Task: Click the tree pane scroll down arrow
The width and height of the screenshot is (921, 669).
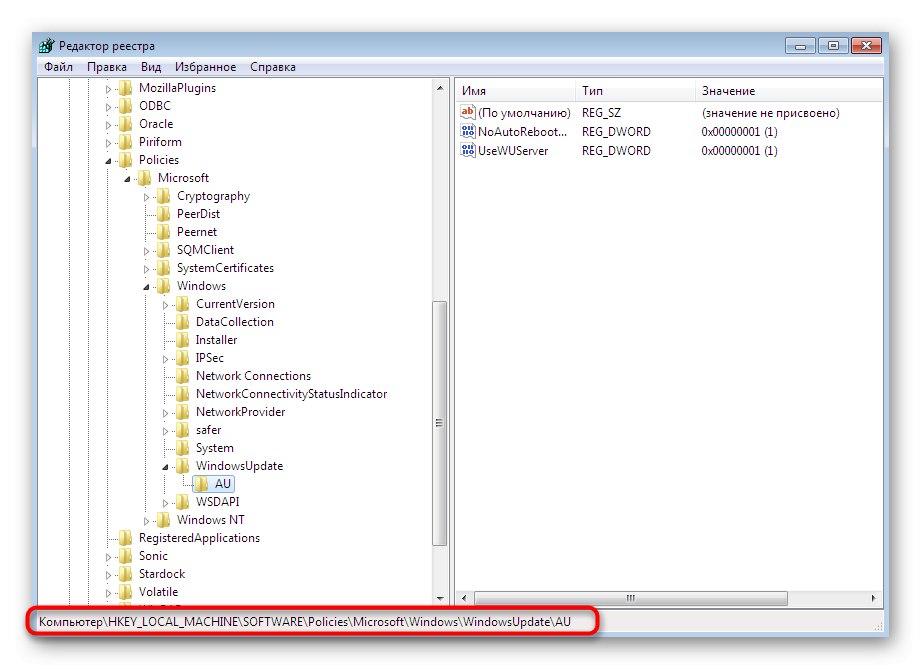Action: [440, 598]
